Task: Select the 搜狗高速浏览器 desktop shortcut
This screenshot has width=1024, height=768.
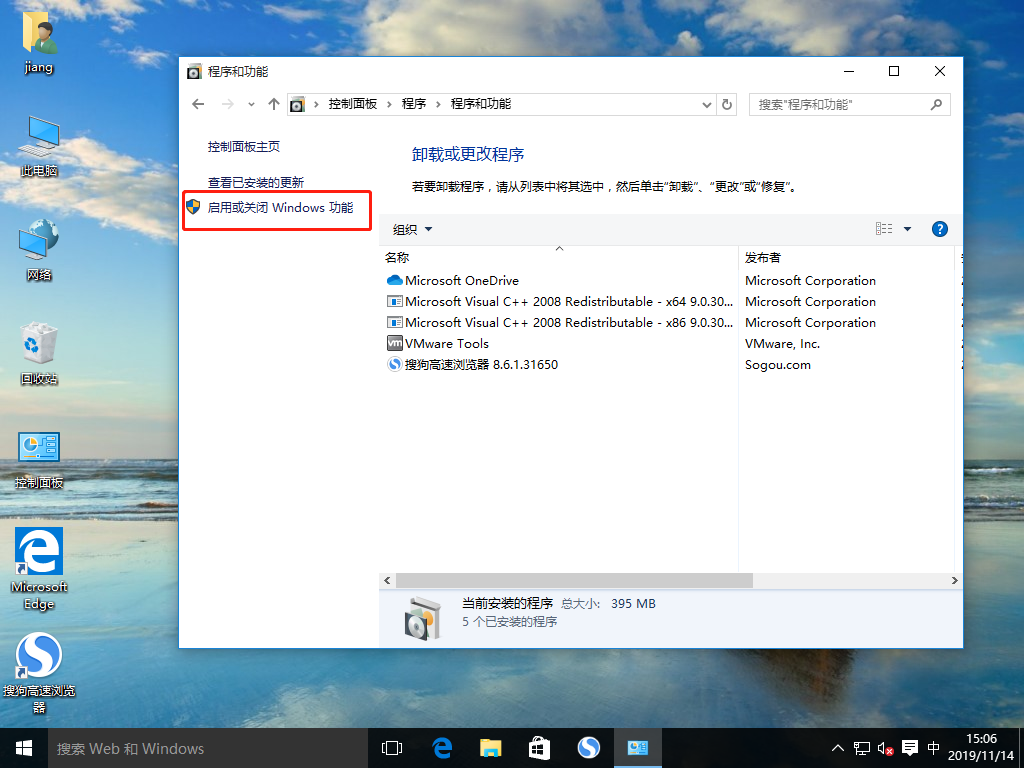Action: [x=39, y=673]
